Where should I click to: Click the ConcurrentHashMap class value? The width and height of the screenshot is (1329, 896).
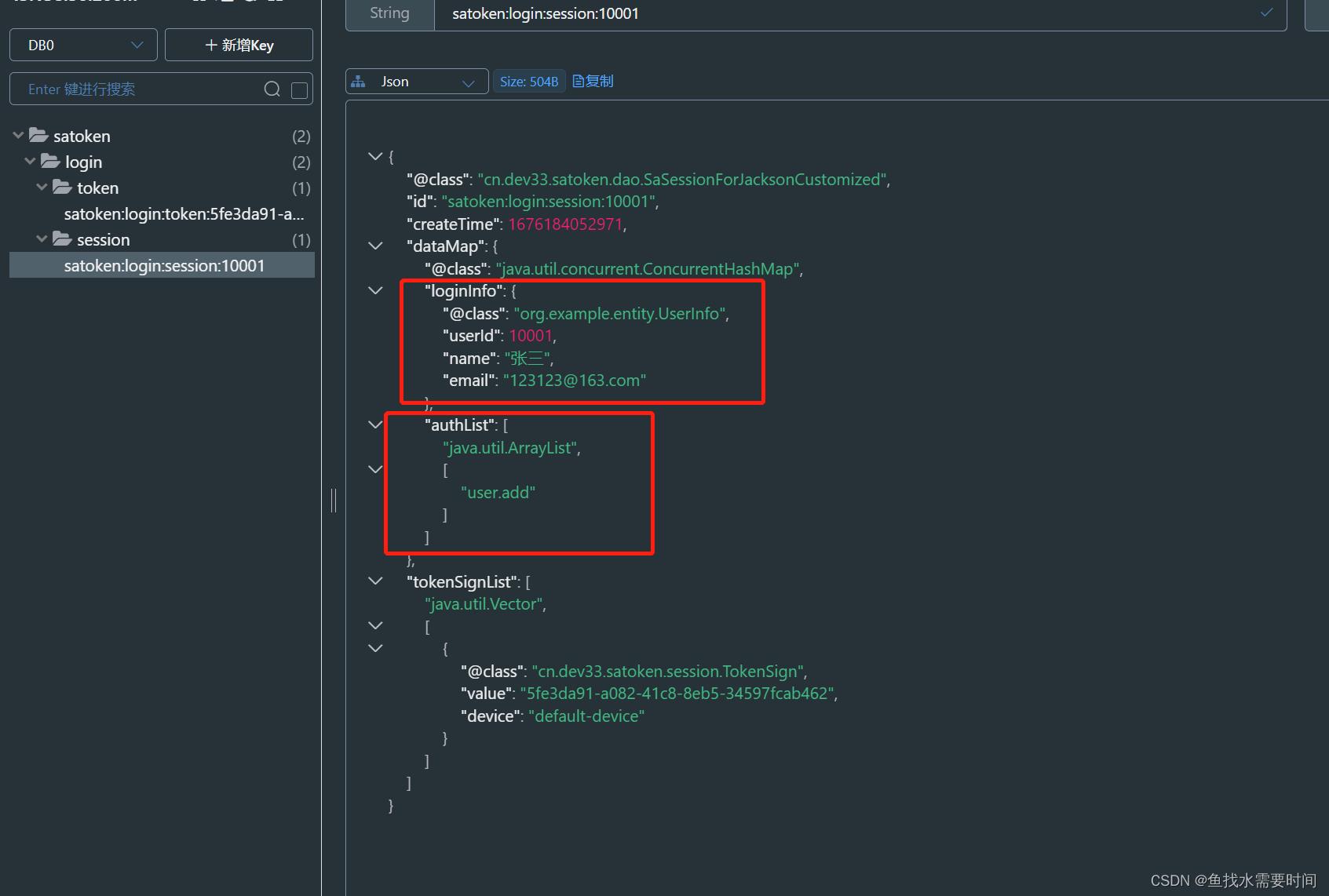(x=648, y=269)
